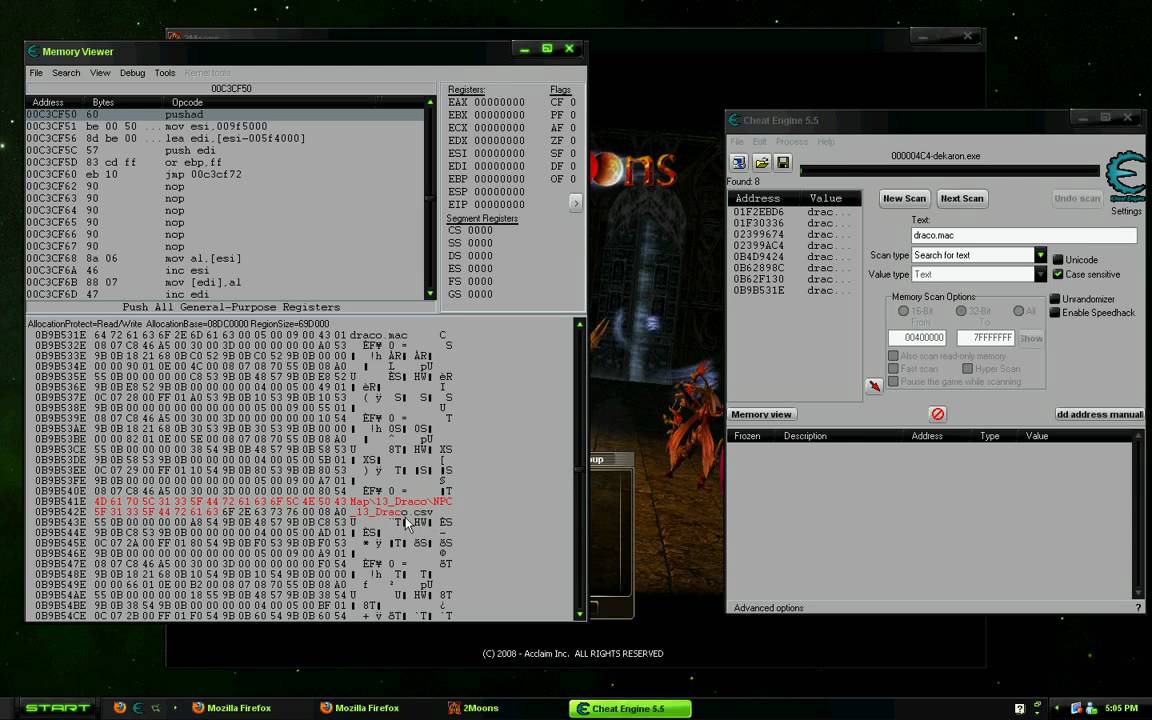Open the Cheat Engine Help menu

826,141
